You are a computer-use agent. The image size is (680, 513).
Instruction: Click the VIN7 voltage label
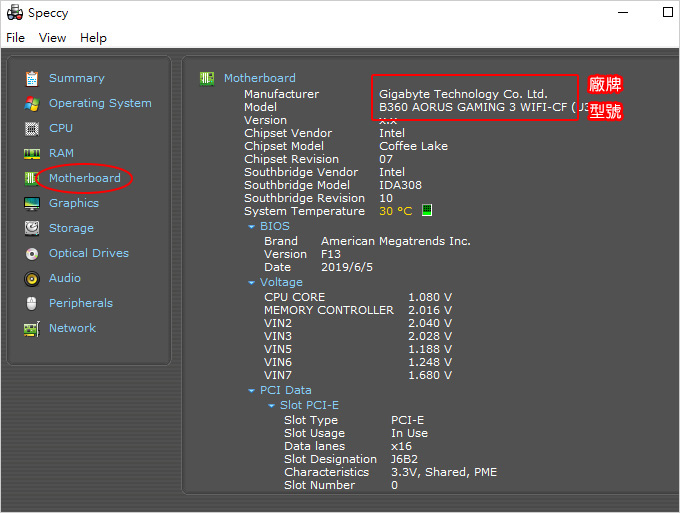click(278, 375)
